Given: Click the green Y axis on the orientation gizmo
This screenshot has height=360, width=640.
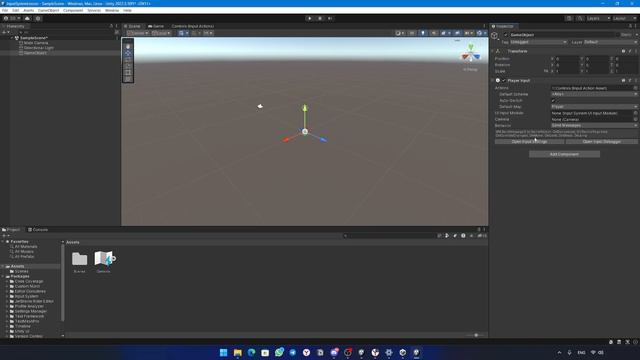Looking at the screenshot, I should point(471,47).
